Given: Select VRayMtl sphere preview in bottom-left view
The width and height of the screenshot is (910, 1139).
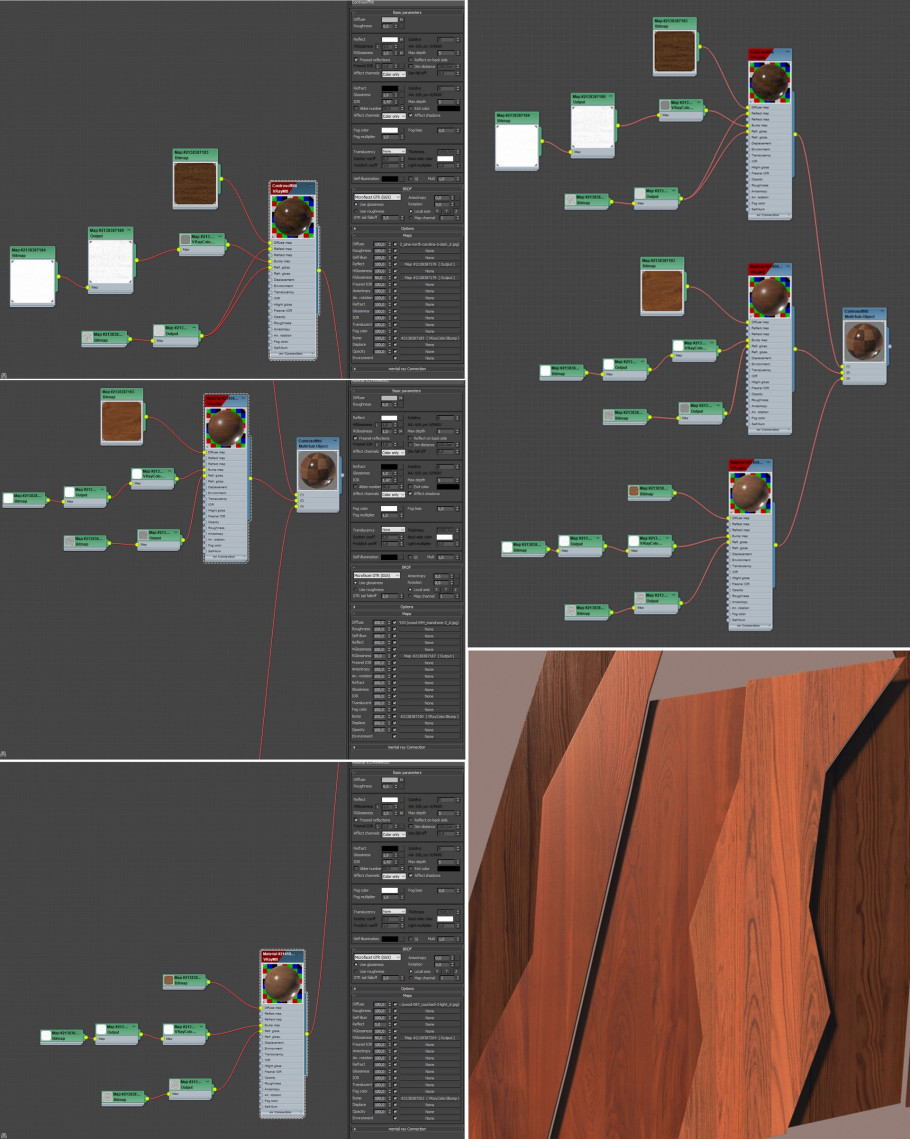Looking at the screenshot, I should coord(283,982).
